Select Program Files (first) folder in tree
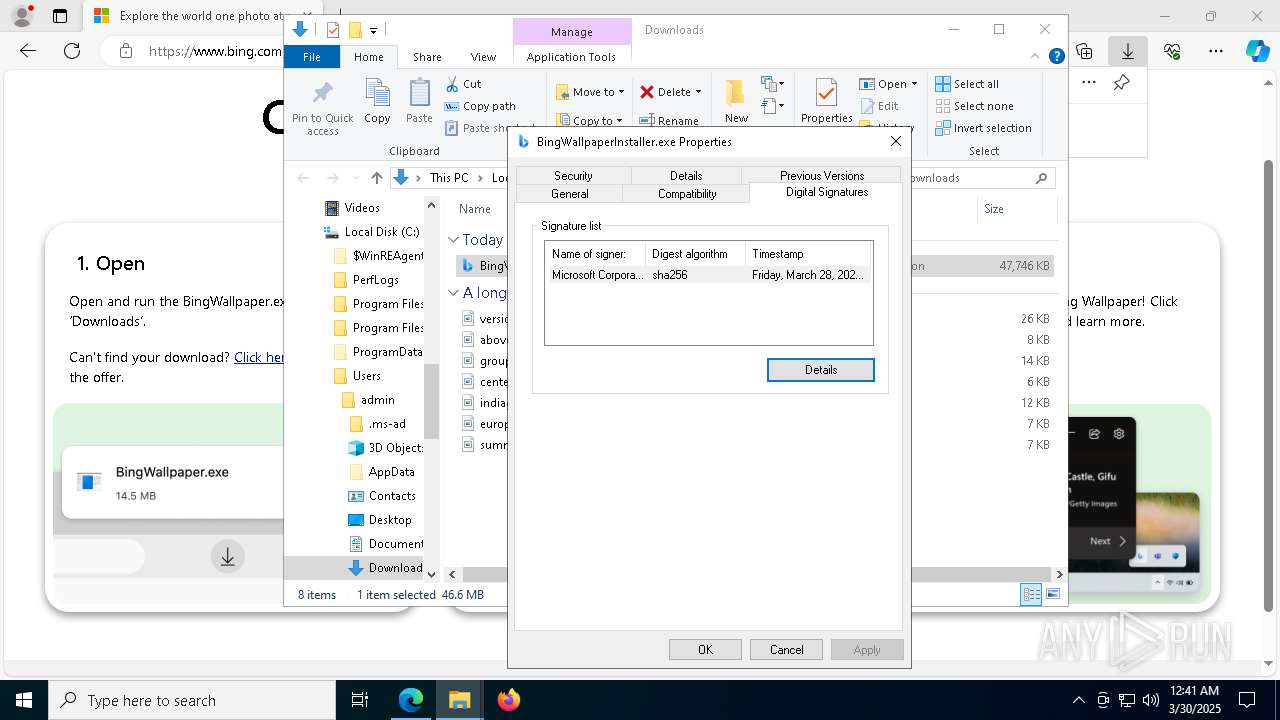The width and height of the screenshot is (1280, 720). 378,304
